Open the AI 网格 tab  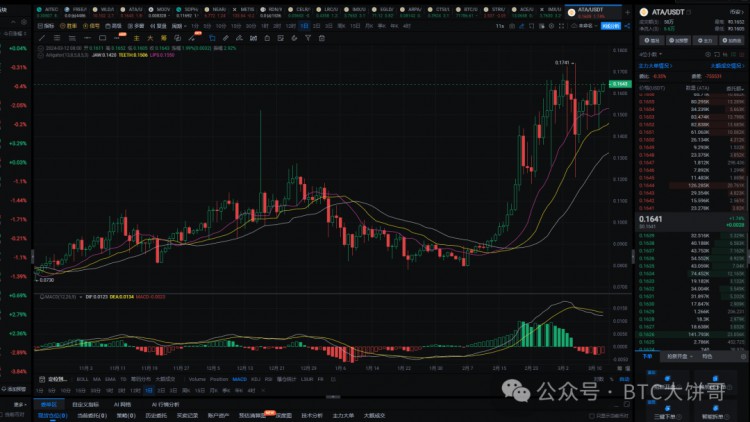click(x=122, y=404)
